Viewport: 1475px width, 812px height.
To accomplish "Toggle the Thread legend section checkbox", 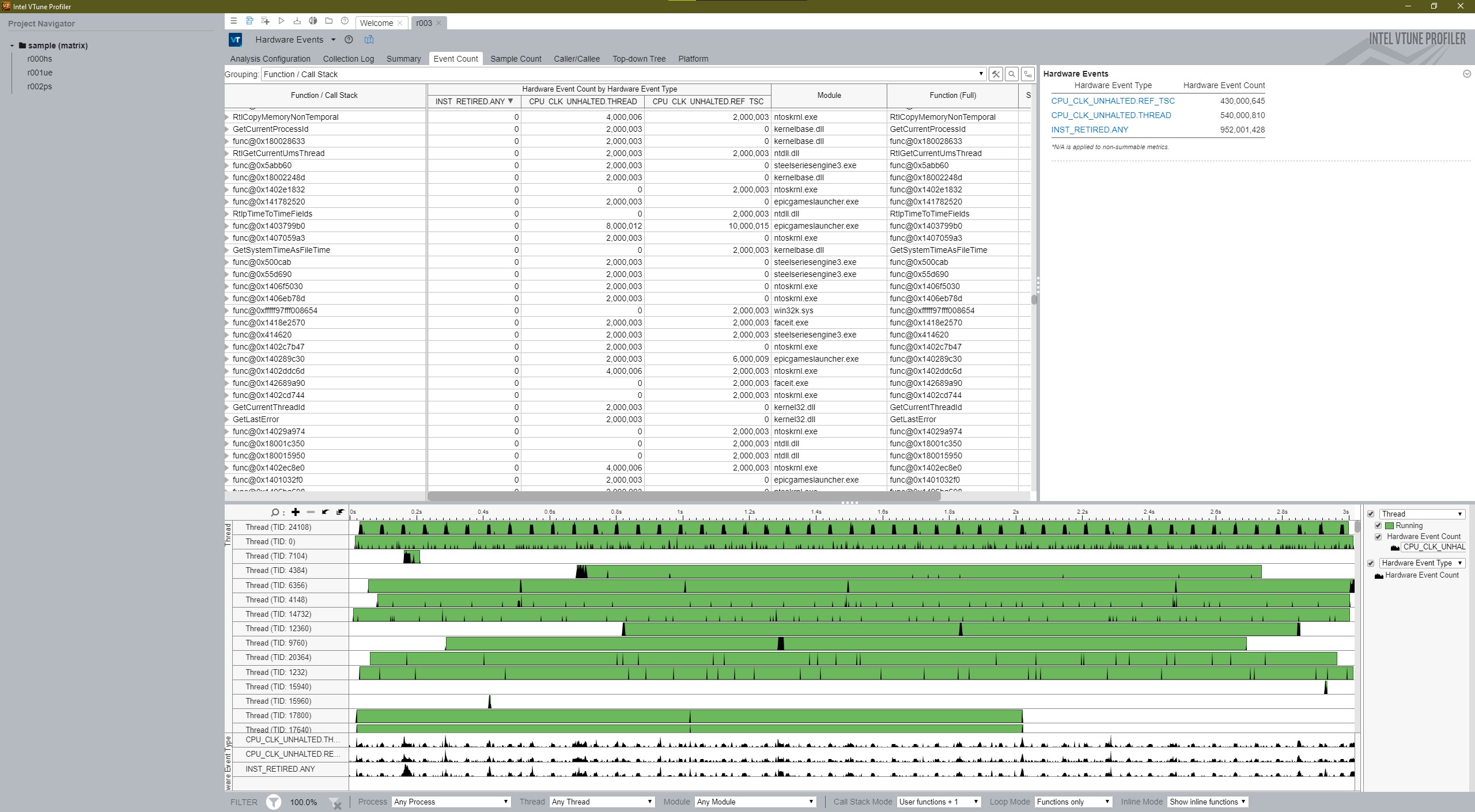I will point(1371,514).
